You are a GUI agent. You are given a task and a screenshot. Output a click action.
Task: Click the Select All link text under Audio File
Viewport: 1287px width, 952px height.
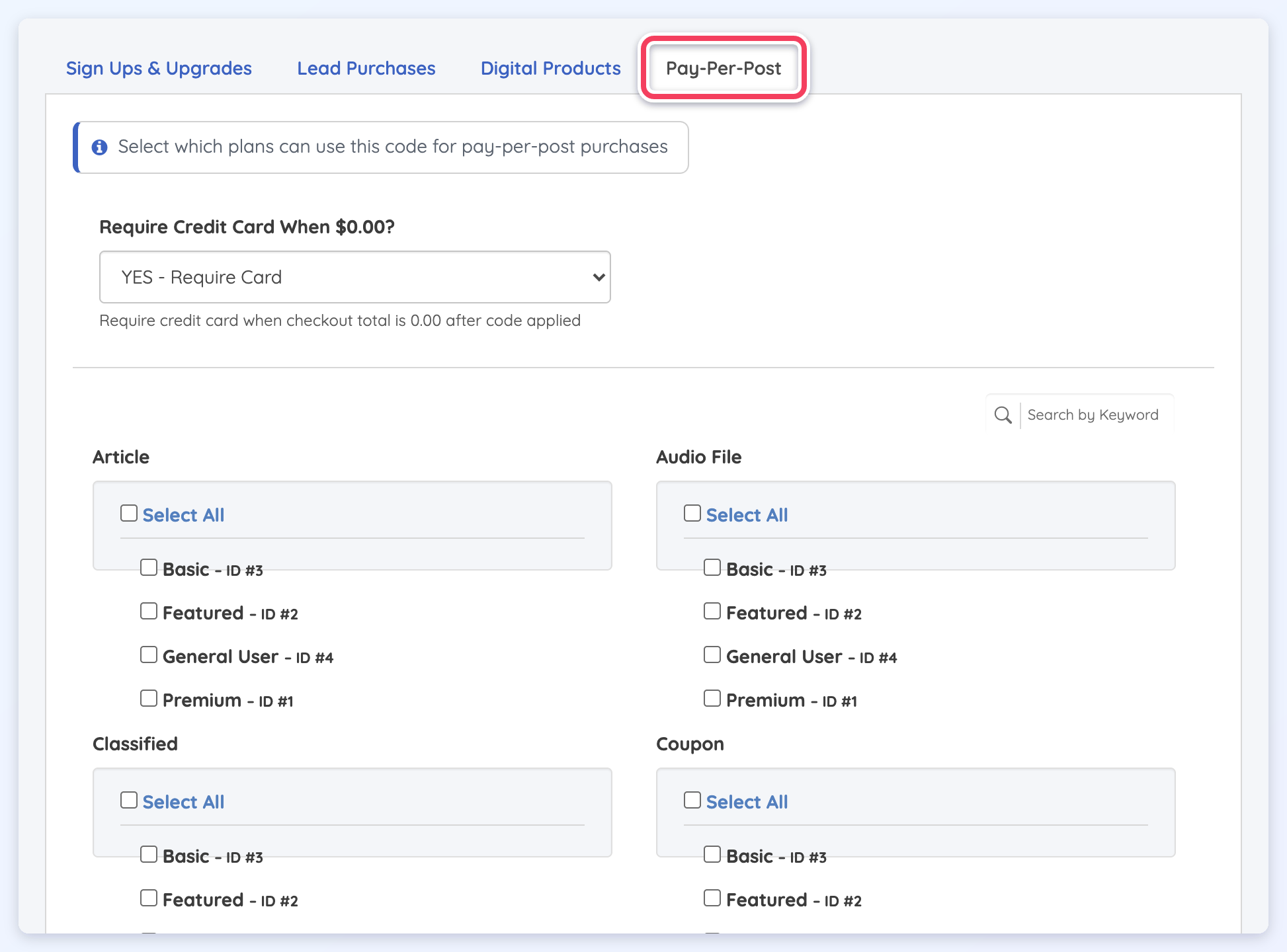pyautogui.click(x=747, y=515)
